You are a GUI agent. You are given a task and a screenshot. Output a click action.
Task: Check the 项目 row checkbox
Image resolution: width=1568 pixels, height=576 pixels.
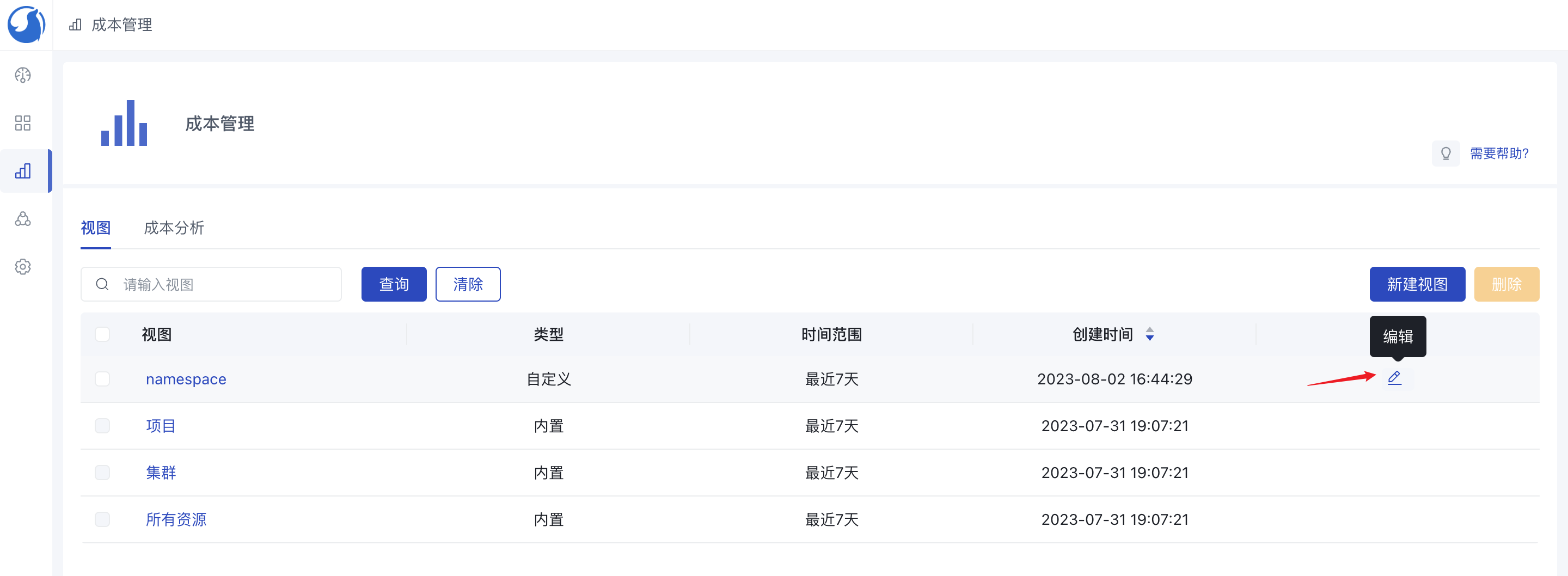[x=102, y=426]
